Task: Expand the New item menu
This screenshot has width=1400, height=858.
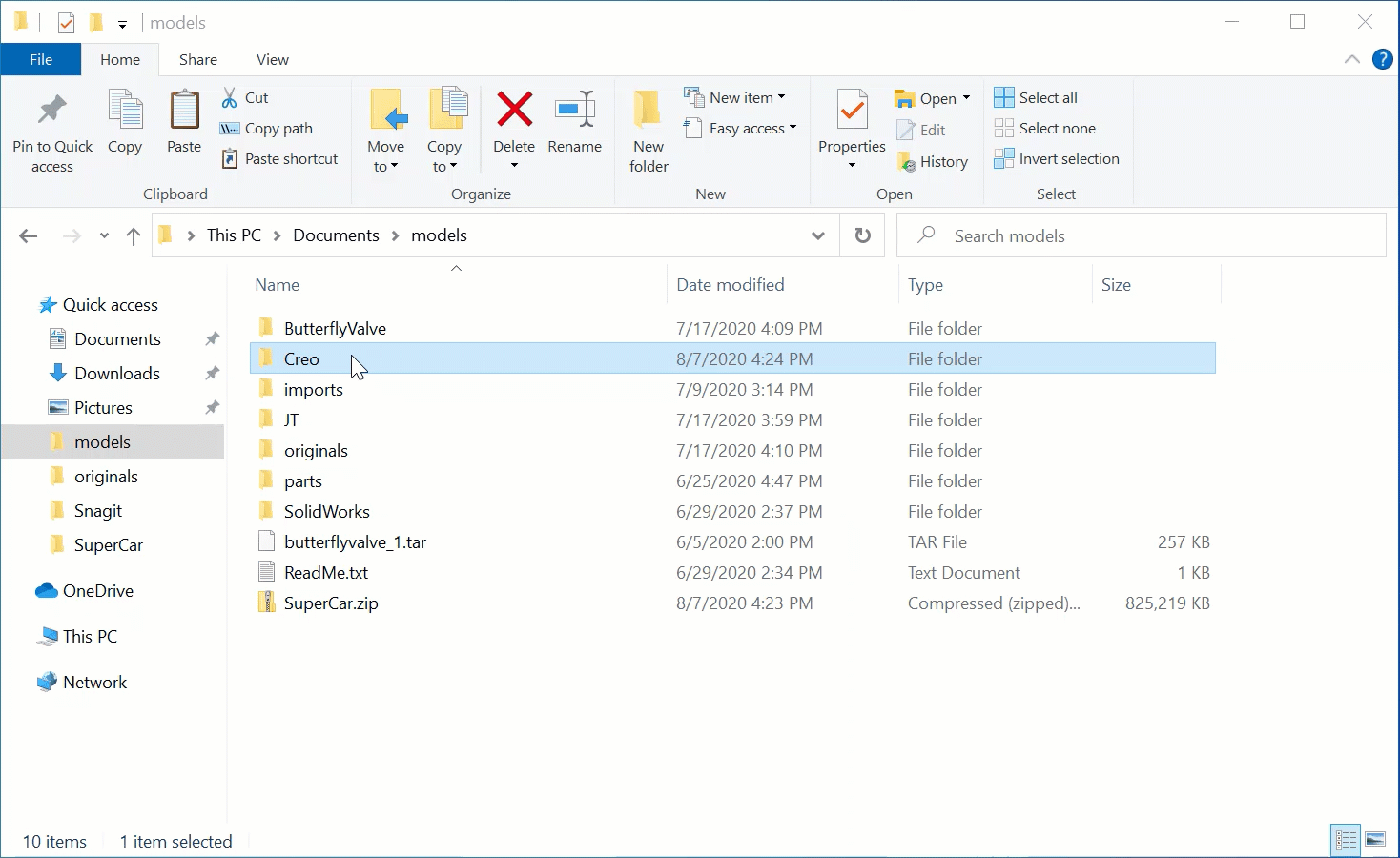Action: 734,97
